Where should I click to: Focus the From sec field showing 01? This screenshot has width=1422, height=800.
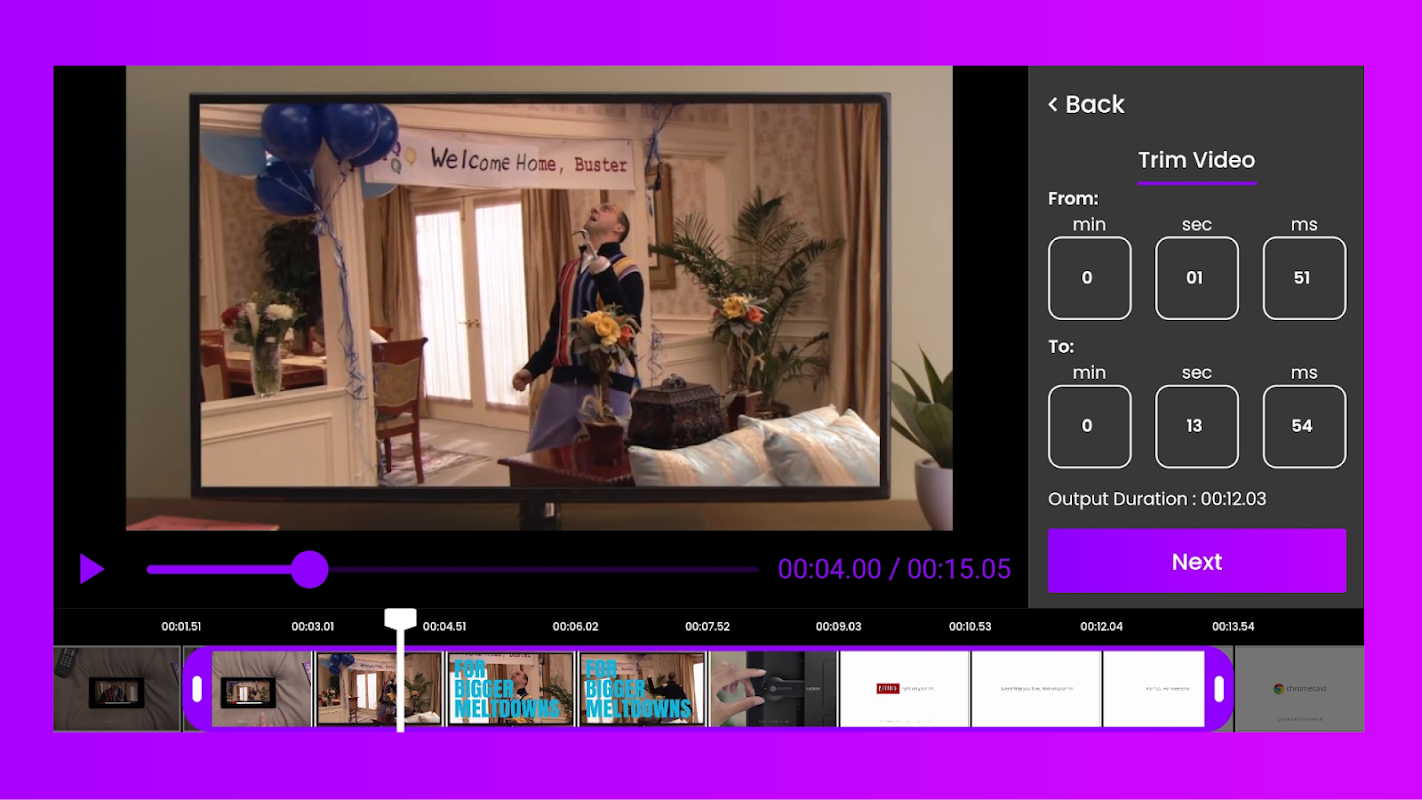tap(1197, 278)
